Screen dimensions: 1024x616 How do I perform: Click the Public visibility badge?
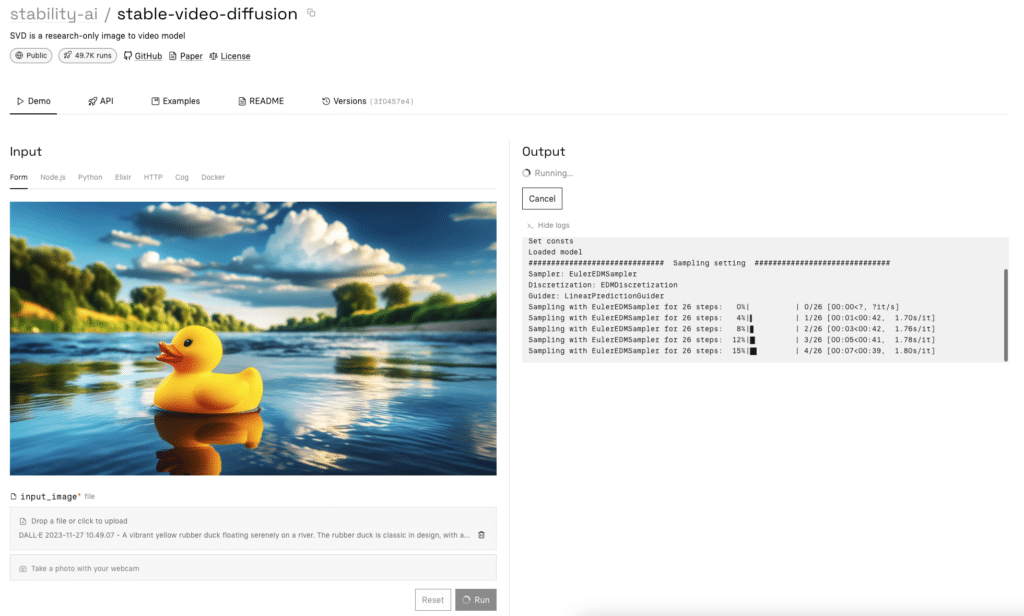(31, 56)
